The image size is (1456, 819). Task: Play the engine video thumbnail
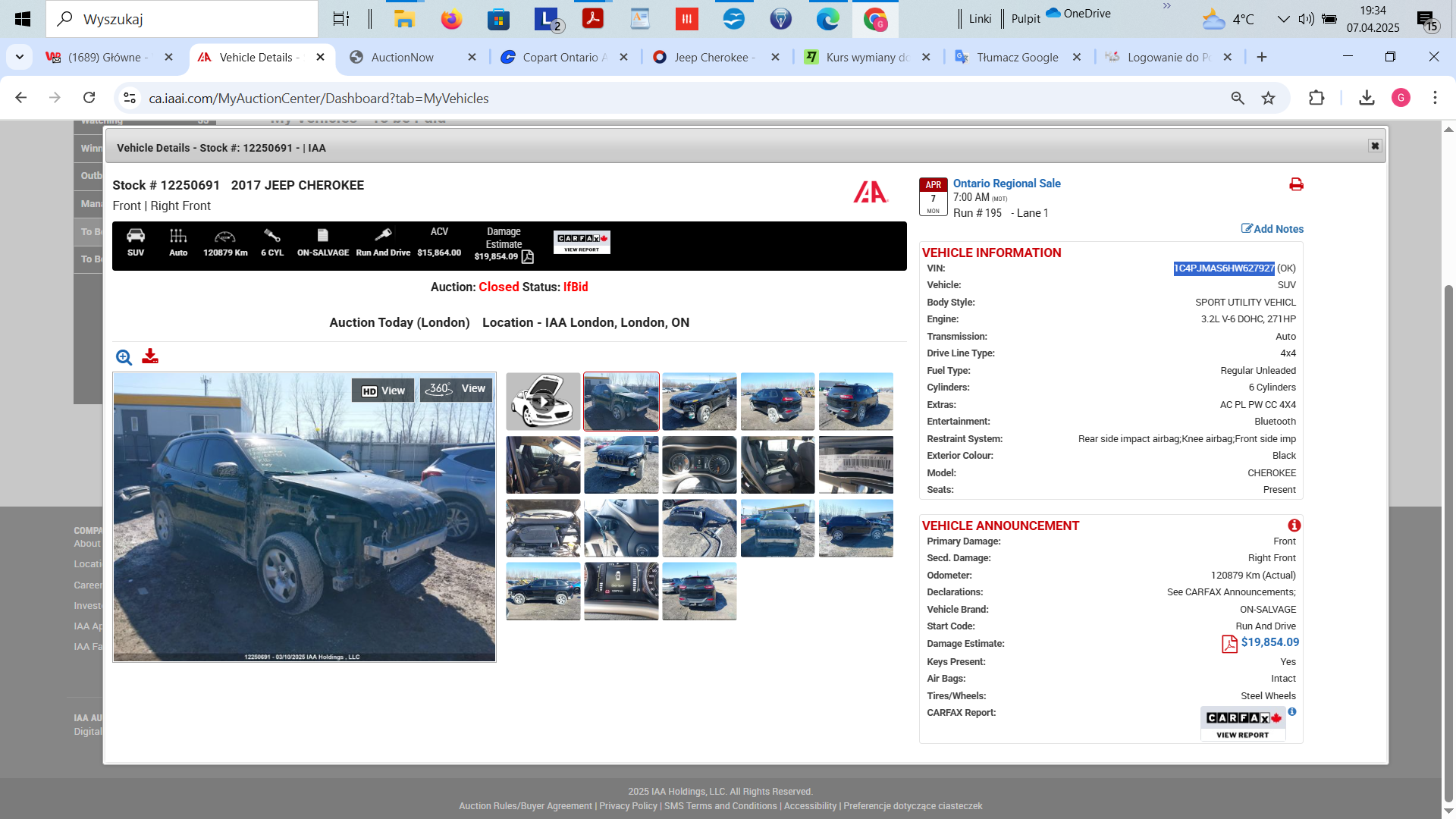[x=543, y=401]
